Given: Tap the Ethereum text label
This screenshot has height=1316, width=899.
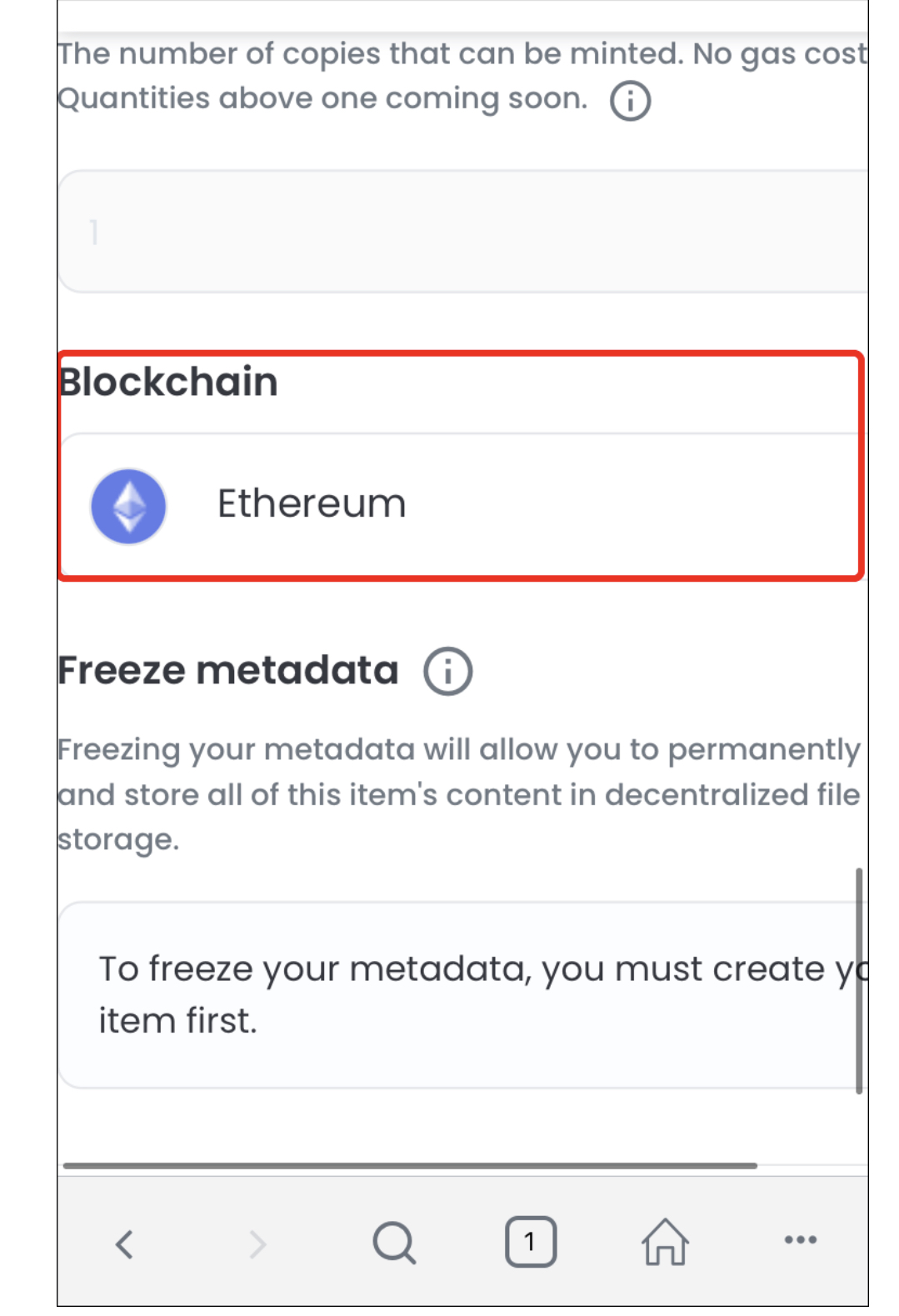Looking at the screenshot, I should click(x=312, y=503).
